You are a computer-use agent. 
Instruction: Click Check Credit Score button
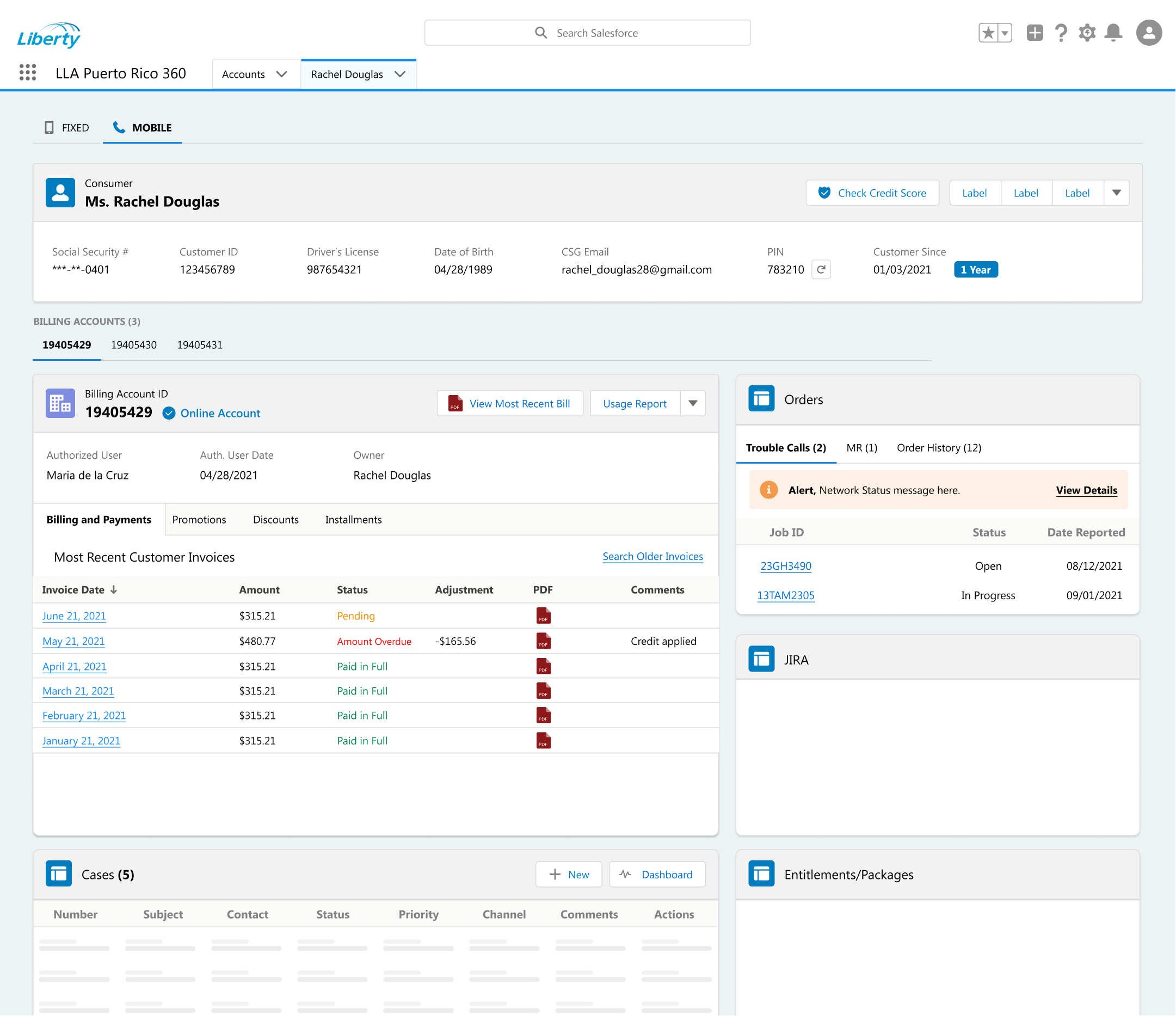[872, 193]
